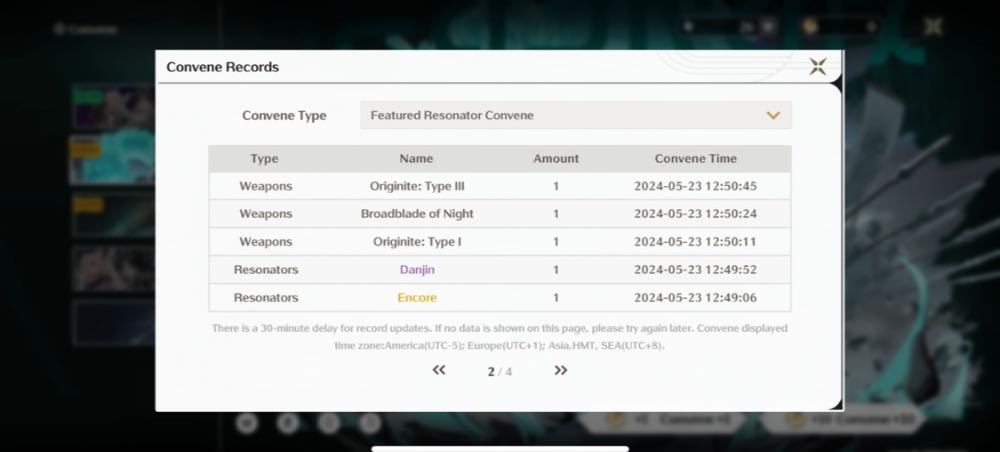Click the Amount column header

pyautogui.click(x=556, y=159)
